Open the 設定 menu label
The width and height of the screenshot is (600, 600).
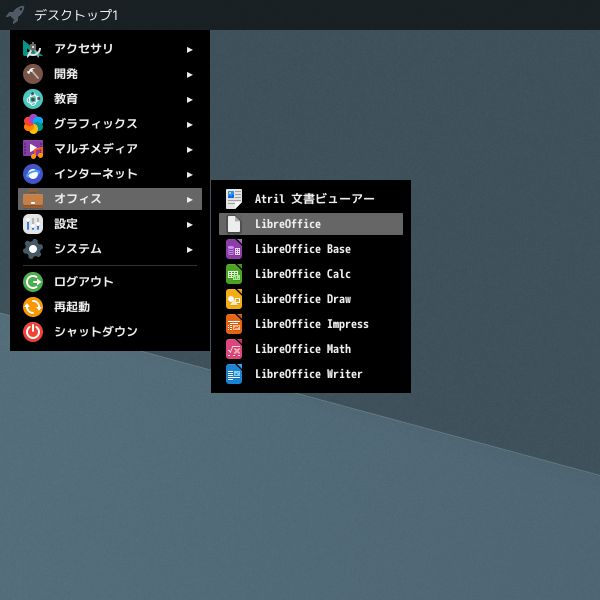(66, 223)
